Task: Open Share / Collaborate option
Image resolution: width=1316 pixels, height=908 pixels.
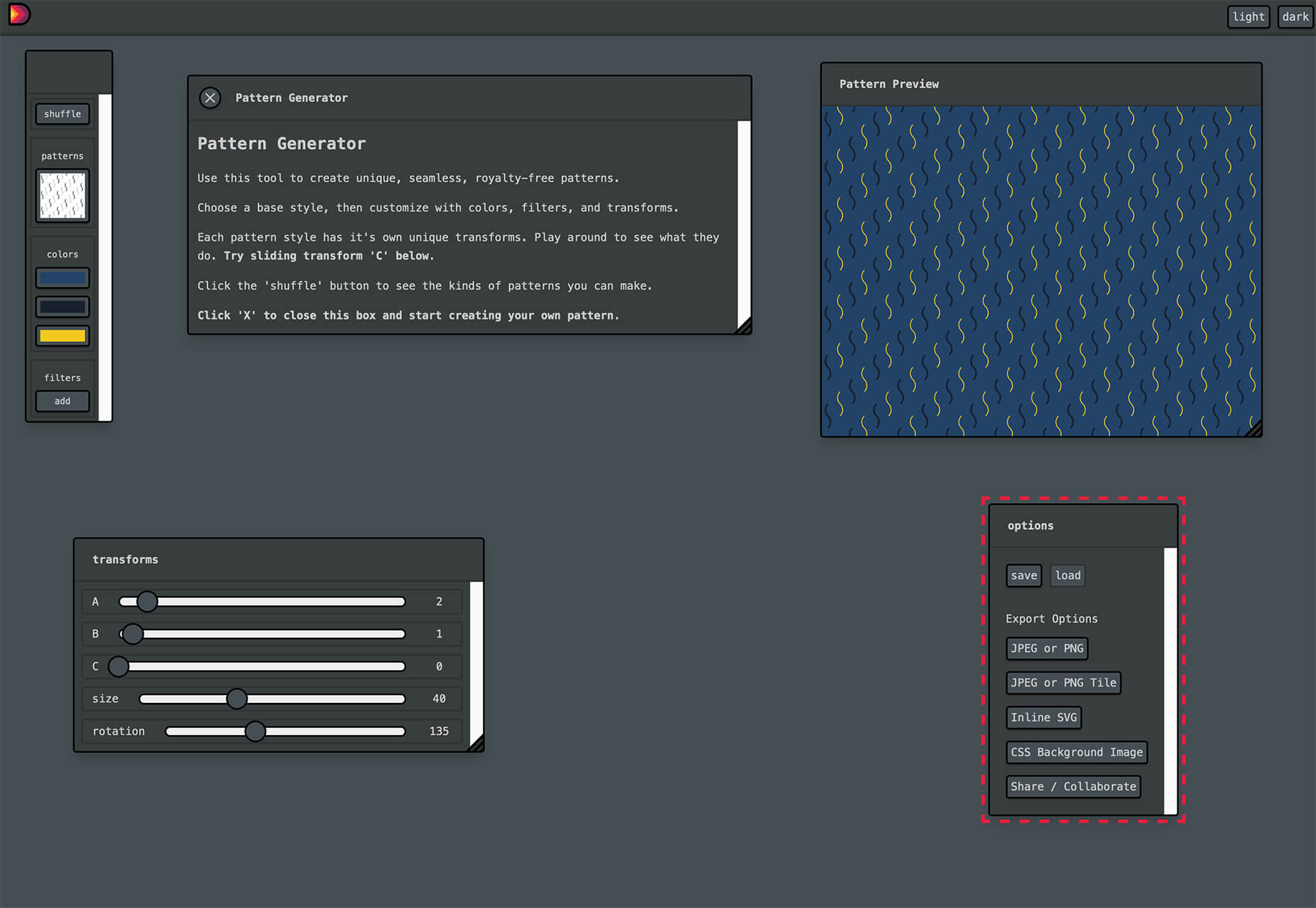Action: (1074, 787)
